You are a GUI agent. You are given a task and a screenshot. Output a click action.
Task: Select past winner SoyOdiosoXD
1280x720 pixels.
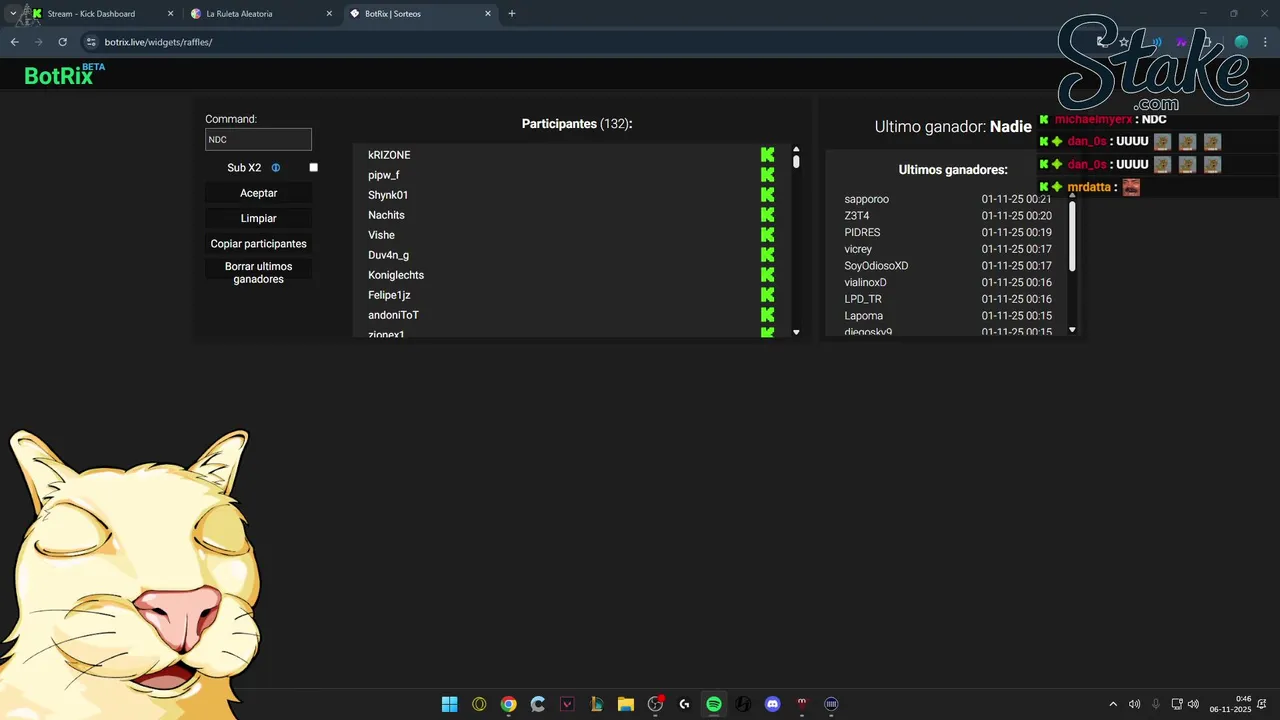(x=876, y=266)
